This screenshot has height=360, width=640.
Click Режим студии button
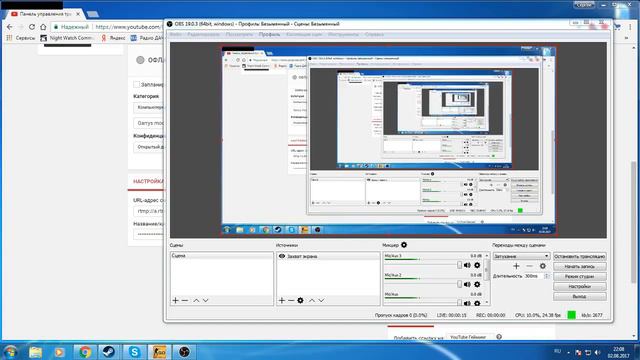580,277
